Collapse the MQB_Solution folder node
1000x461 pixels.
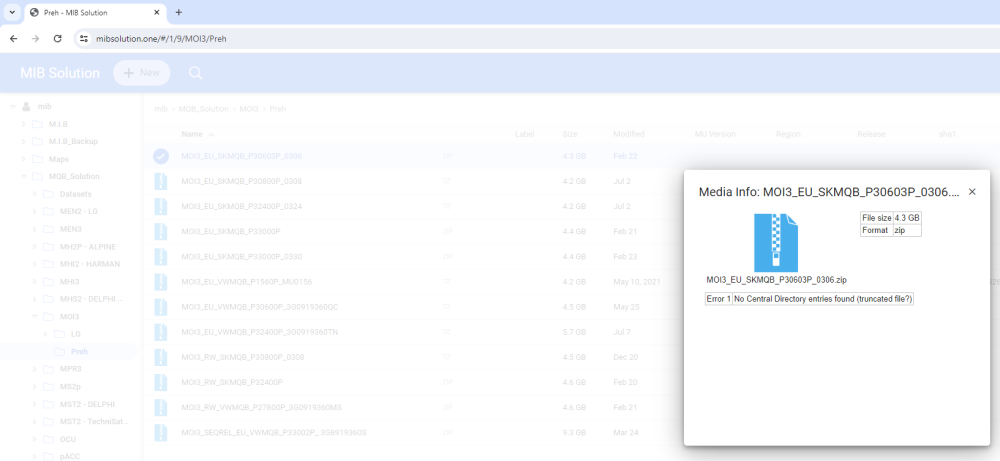pos(24,177)
